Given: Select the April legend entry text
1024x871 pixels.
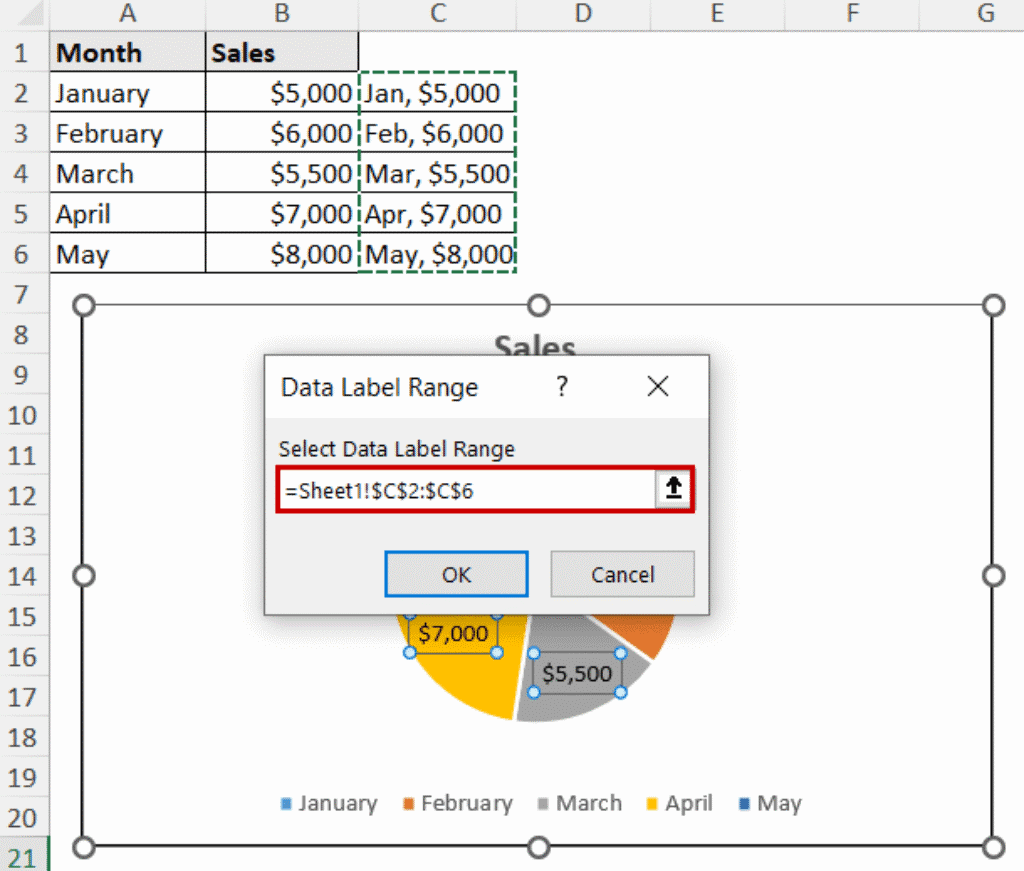Looking at the screenshot, I should (692, 803).
